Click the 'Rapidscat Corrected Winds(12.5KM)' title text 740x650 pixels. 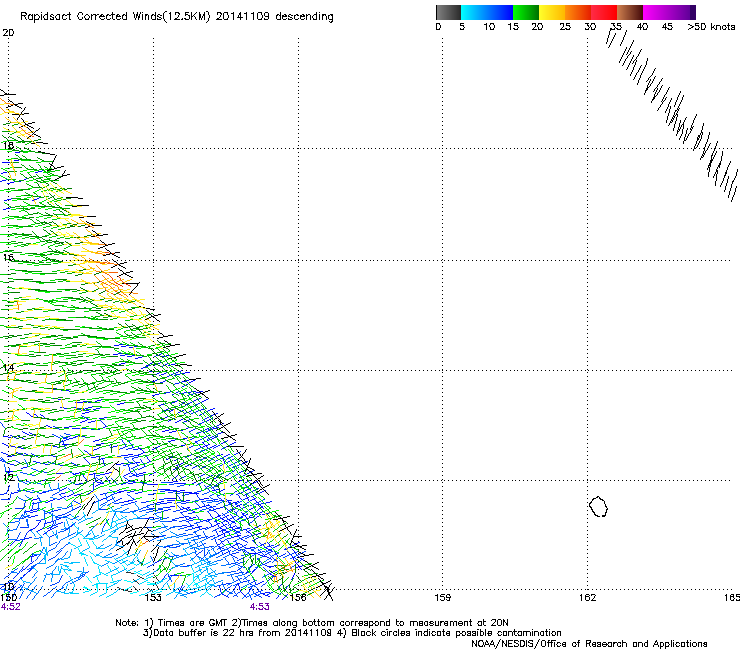(115, 17)
